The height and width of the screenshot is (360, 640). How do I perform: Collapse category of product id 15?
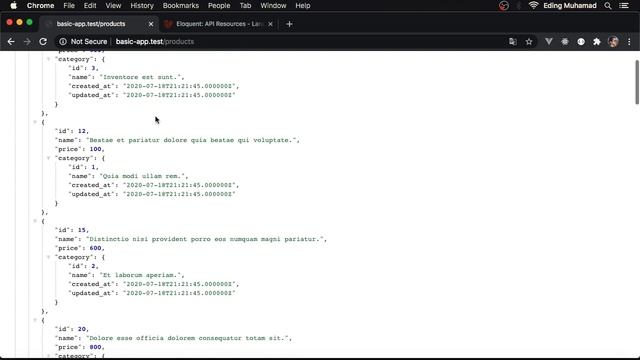click(x=49, y=257)
